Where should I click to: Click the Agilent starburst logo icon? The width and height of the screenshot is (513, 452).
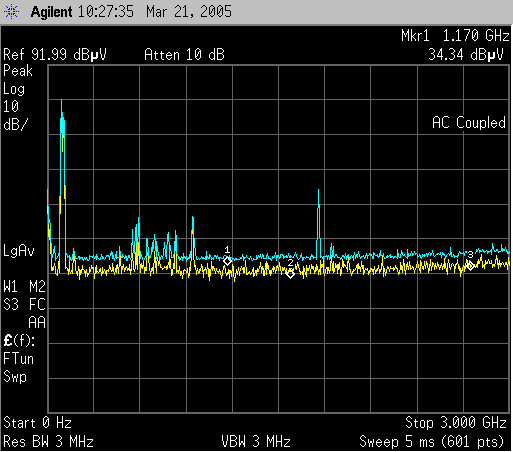[11, 12]
